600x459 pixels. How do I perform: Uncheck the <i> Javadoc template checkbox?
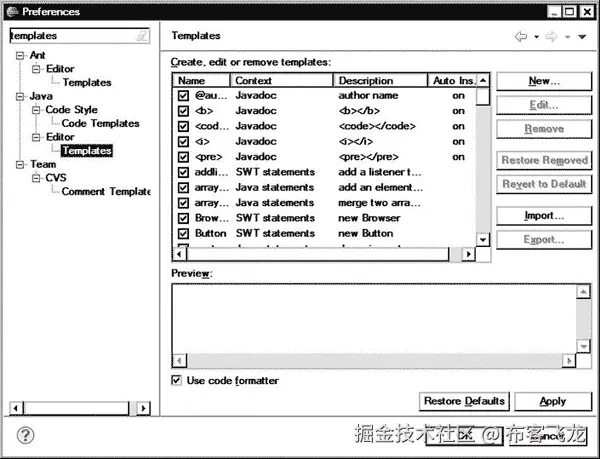pyautogui.click(x=183, y=141)
